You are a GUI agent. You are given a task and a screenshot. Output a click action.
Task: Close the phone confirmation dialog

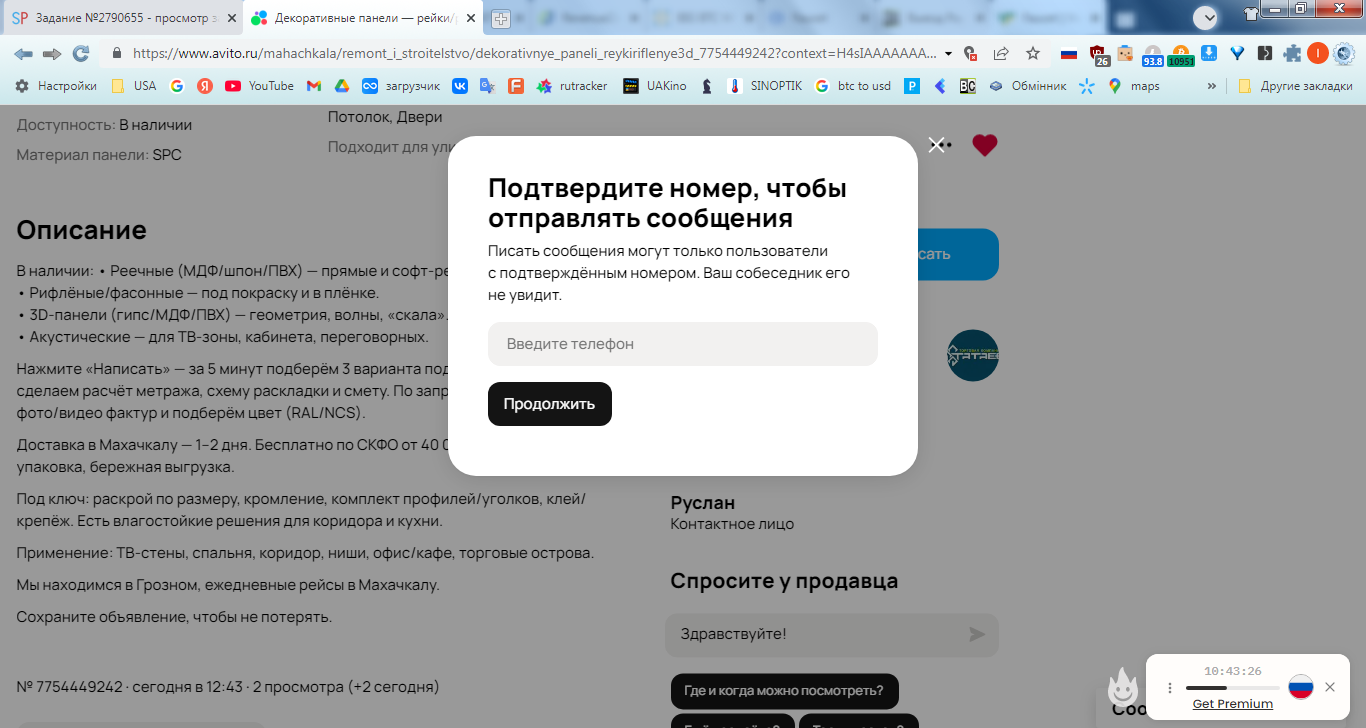pos(936,145)
